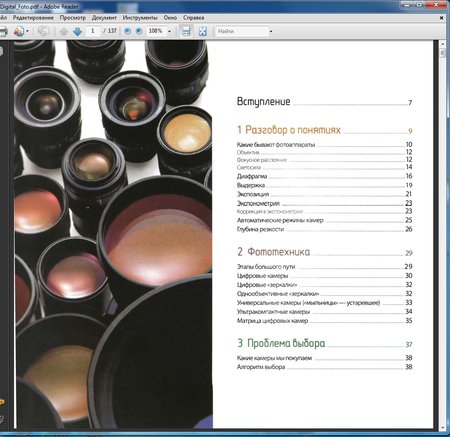
Task: Click the scrollbar down arrow at bottom
Action: 442,428
